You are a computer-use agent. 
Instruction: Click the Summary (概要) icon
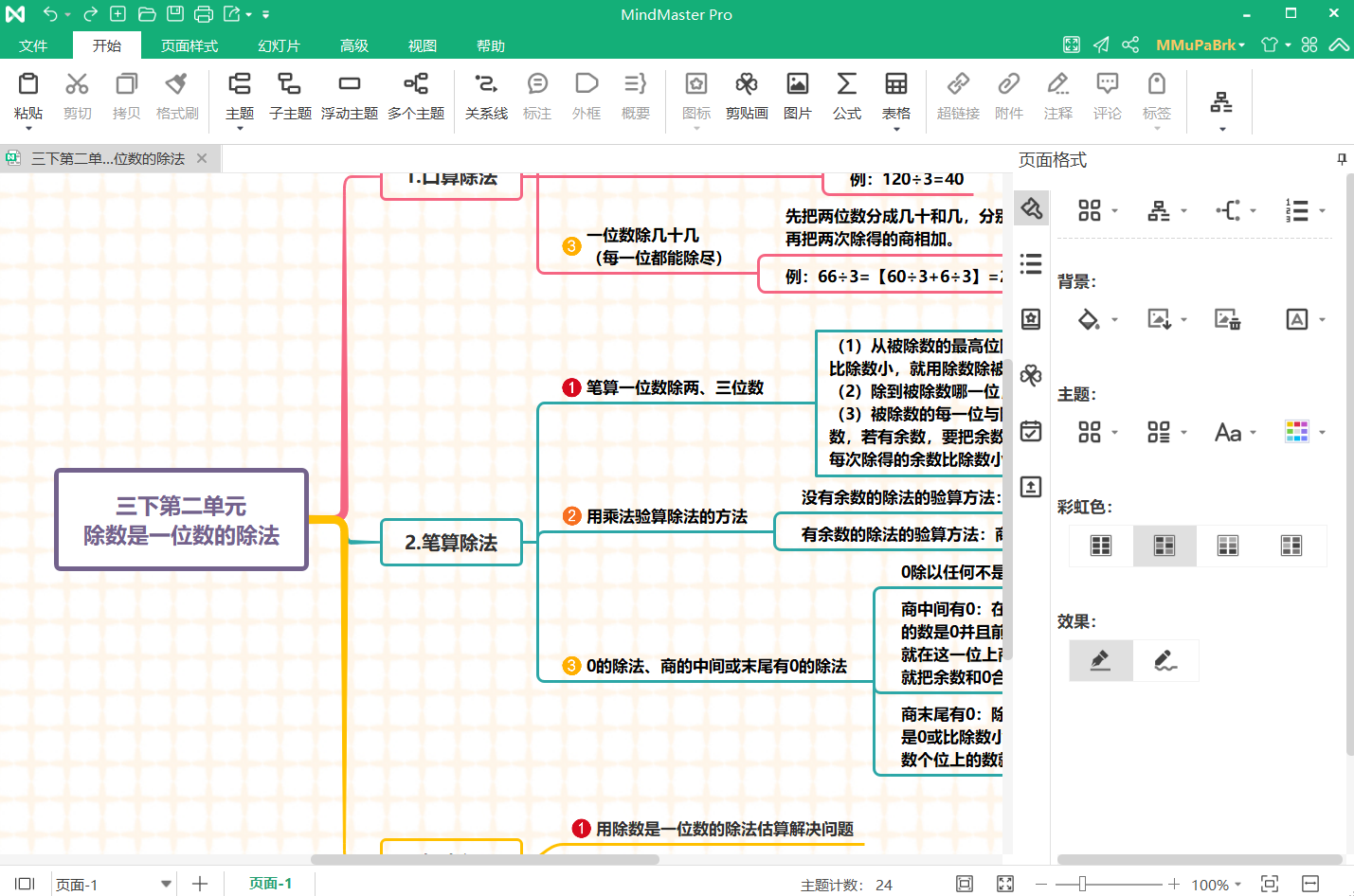click(x=636, y=84)
